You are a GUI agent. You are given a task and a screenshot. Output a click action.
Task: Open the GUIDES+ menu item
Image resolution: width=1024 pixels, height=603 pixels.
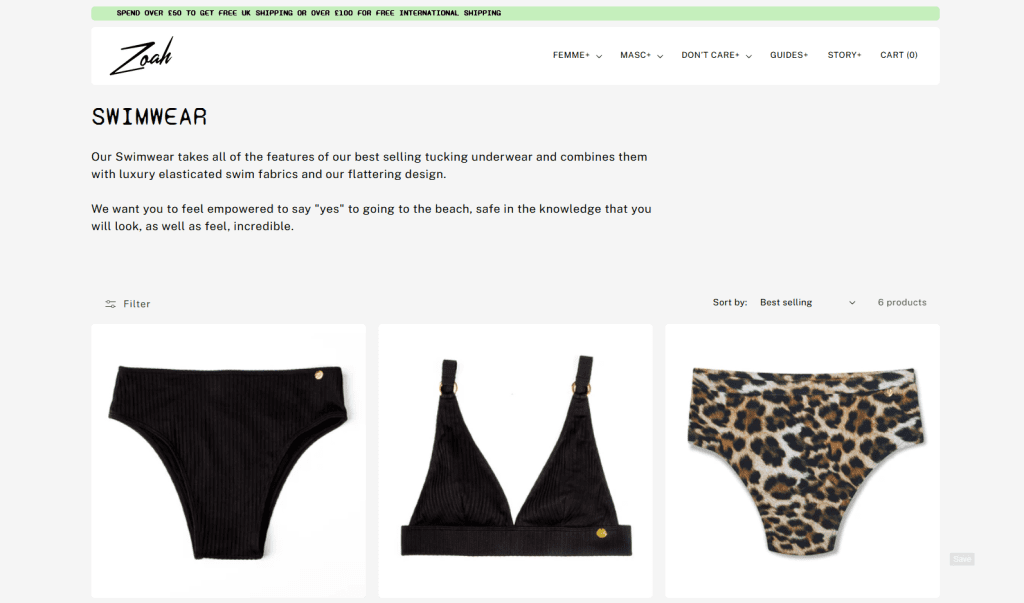pos(789,55)
